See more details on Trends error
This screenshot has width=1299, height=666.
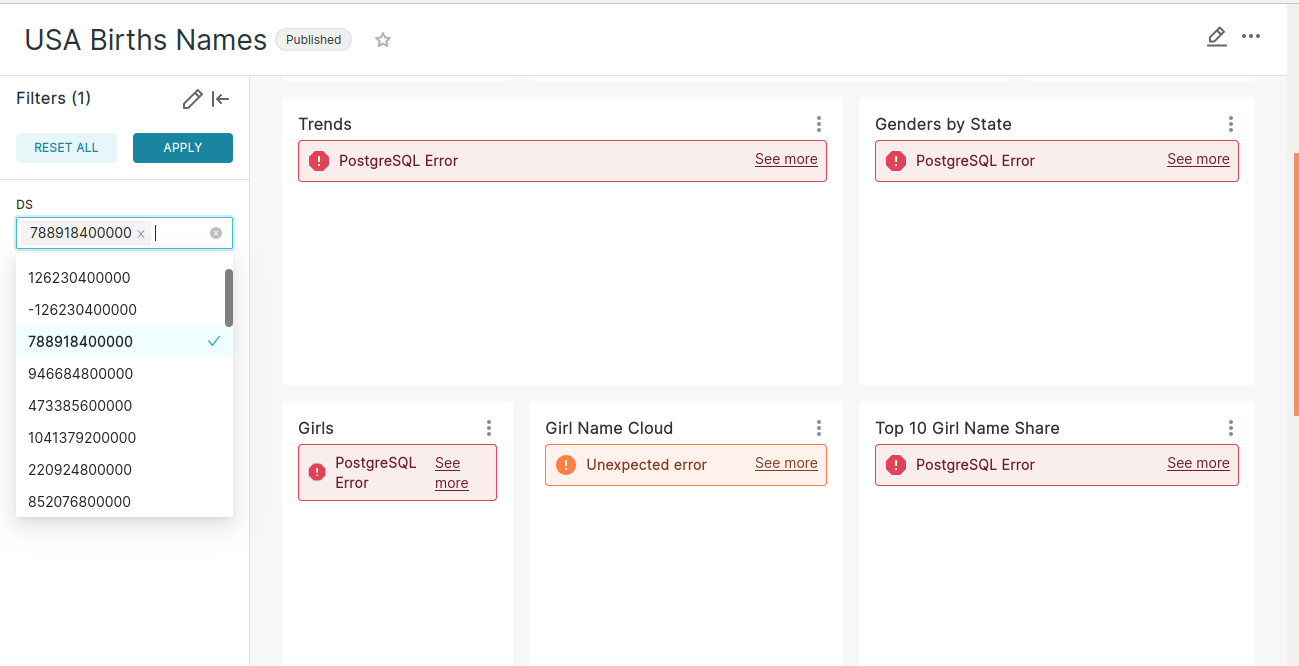click(786, 160)
